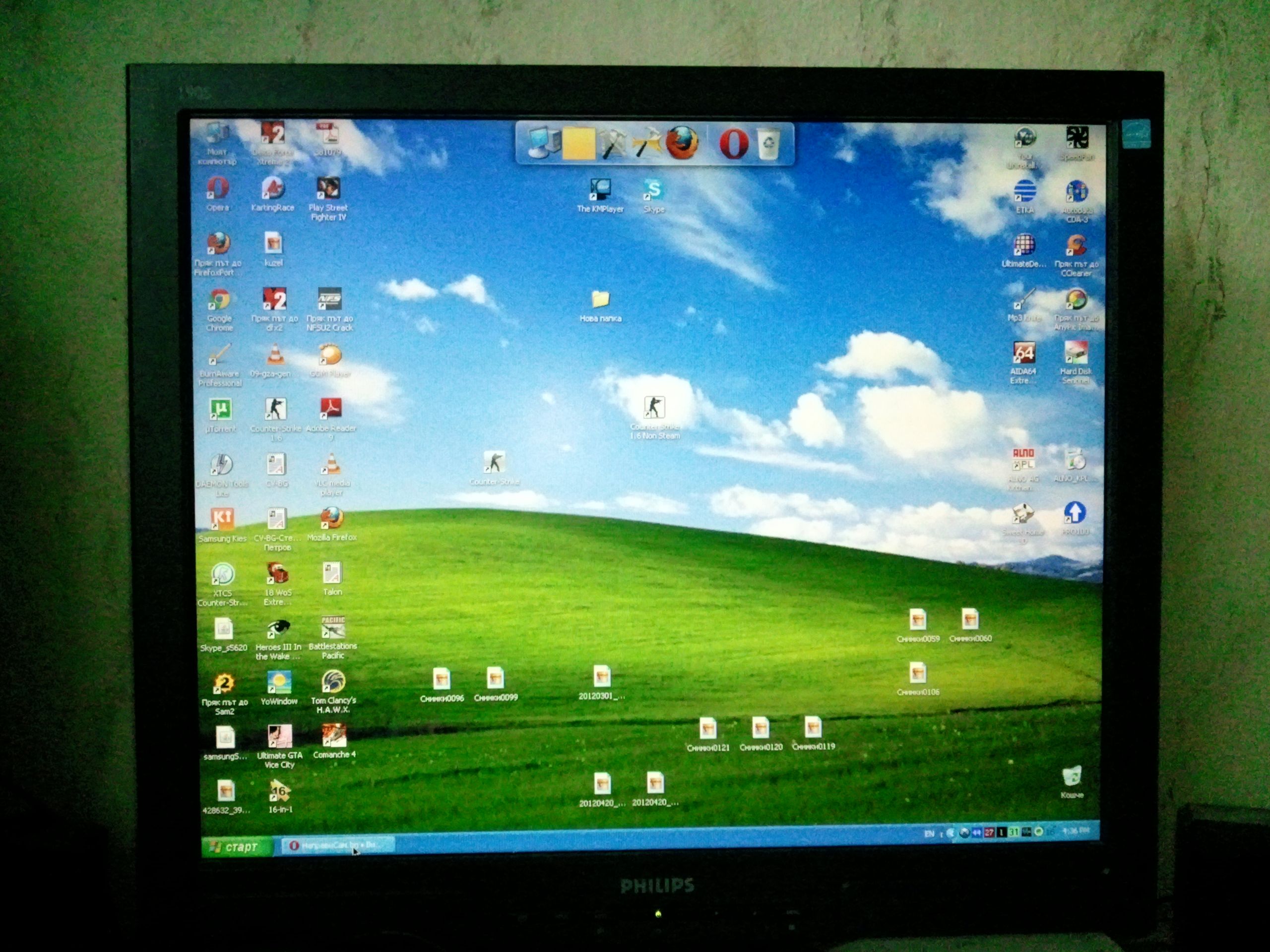
Task: Launch Counter-Strike 1.6 Non Steam icon
Action: point(654,408)
